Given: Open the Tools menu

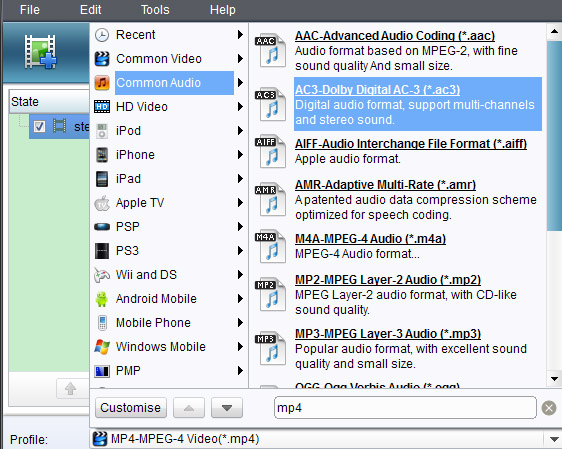Looking at the screenshot, I should [155, 10].
